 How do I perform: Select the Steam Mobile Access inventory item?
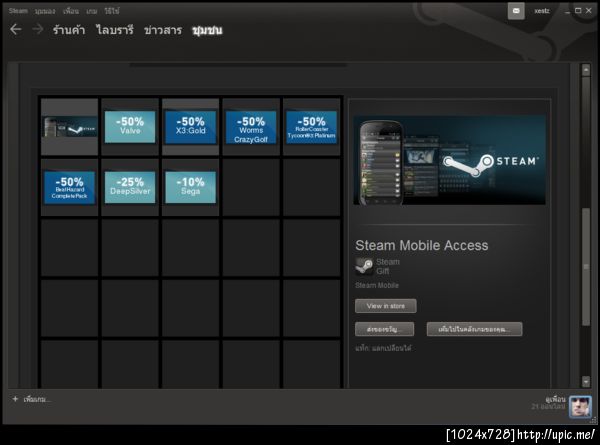(x=70, y=127)
